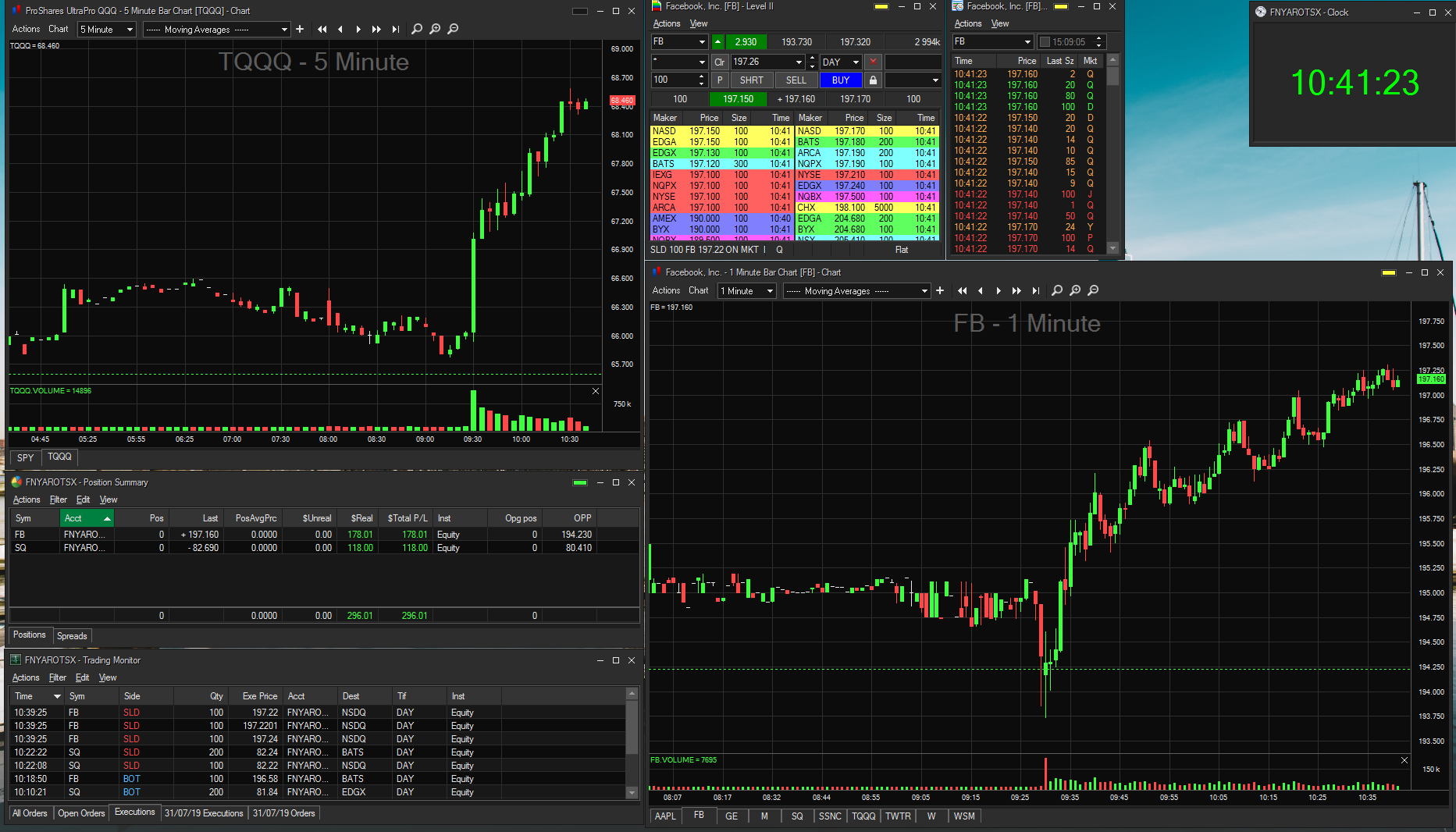Jump to latest bar in FB chart
This screenshot has height=832, width=1456.
[x=1036, y=290]
